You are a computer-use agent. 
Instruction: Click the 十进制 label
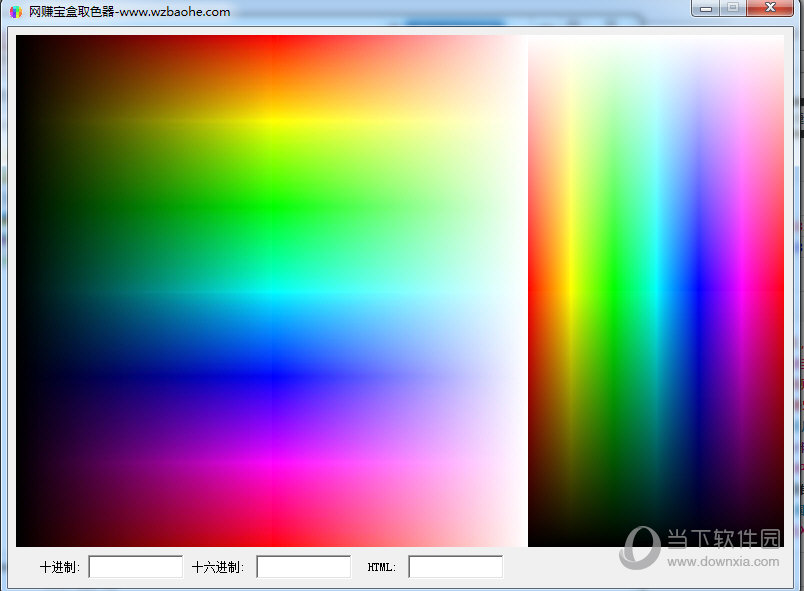(59, 567)
